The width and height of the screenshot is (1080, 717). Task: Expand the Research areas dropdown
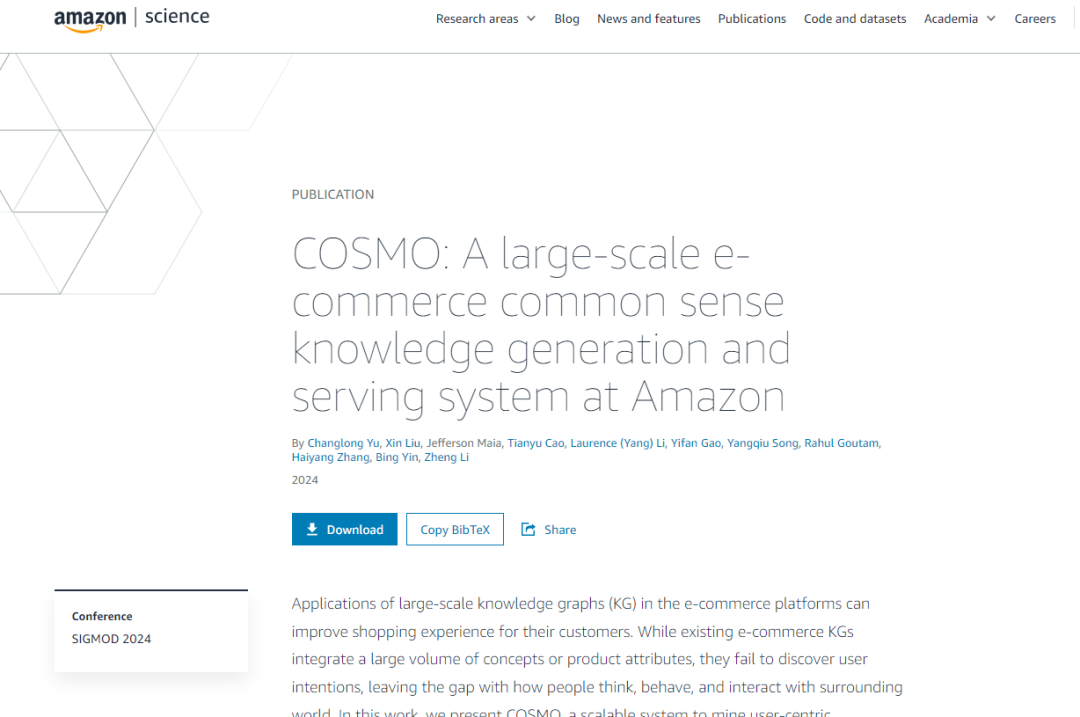coord(485,19)
